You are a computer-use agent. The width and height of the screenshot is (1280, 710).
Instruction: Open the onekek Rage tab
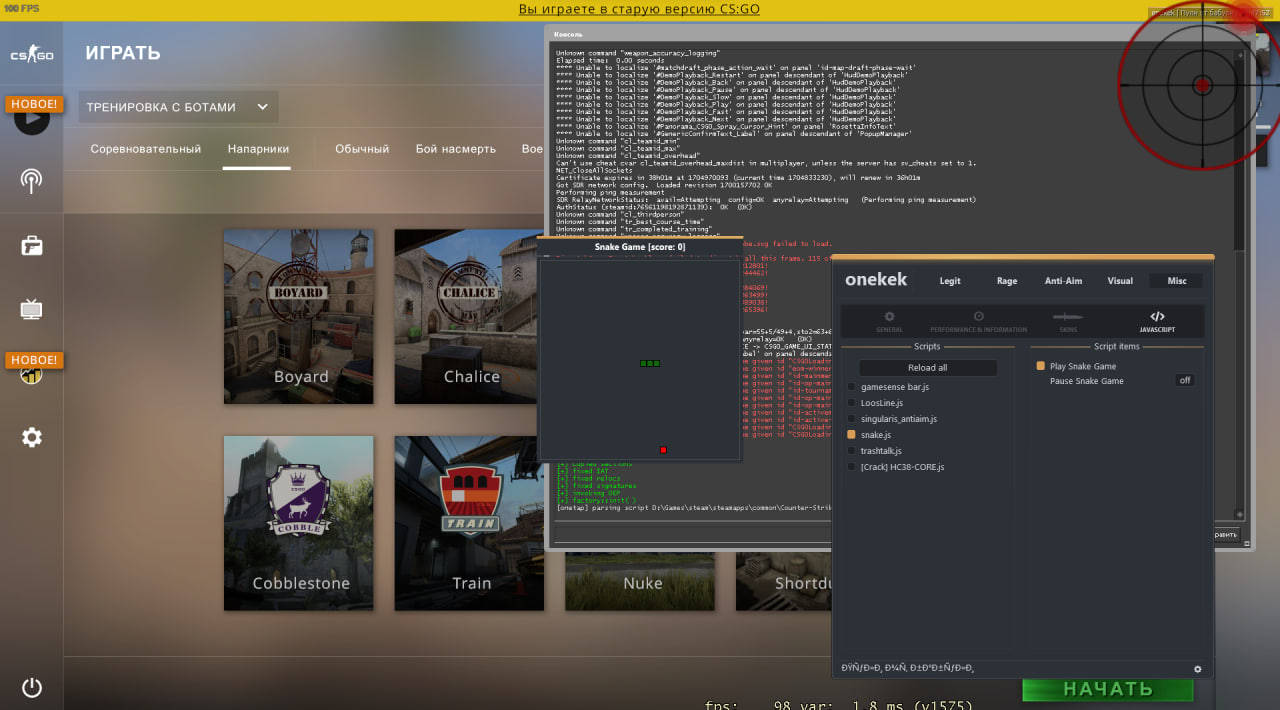pyautogui.click(x=1007, y=281)
